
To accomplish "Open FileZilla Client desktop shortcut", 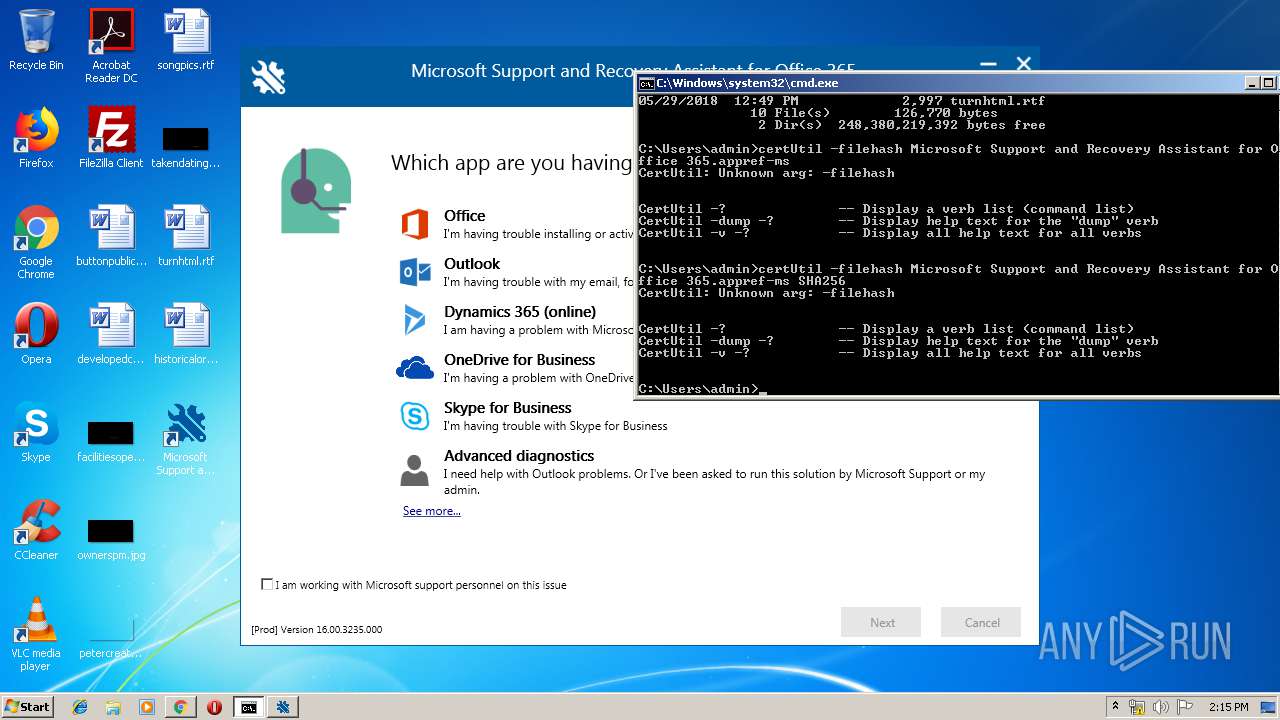I will (111, 138).
